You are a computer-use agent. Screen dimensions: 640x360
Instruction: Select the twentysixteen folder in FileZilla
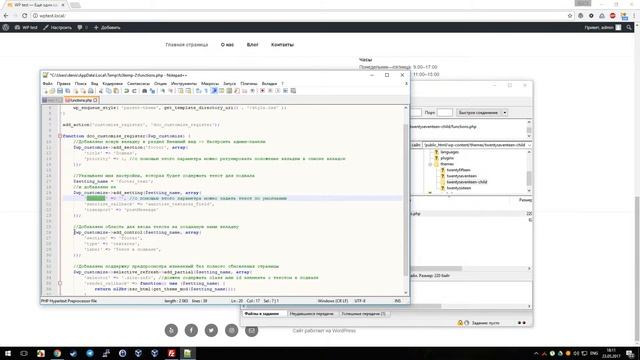[x=458, y=188]
